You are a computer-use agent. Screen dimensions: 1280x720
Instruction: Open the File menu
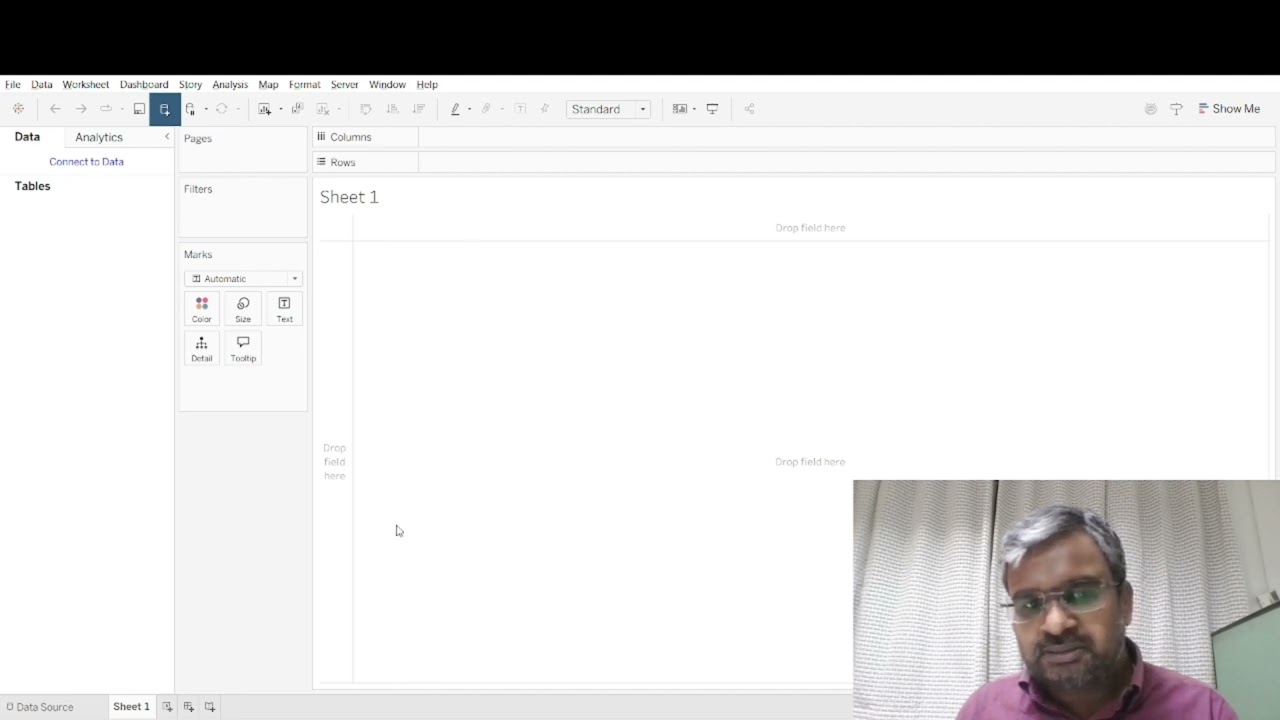13,85
